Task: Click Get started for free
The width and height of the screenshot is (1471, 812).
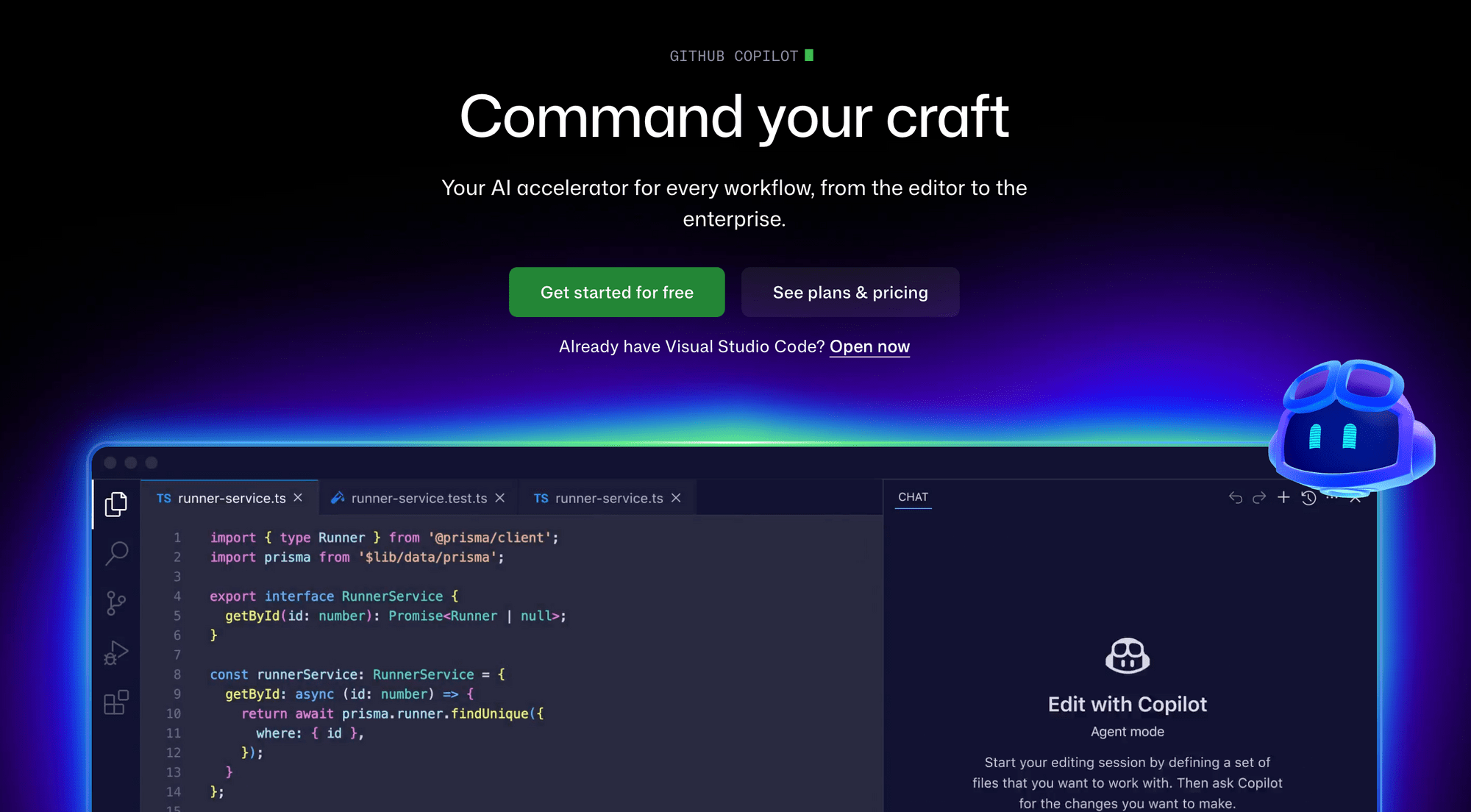Action: [616, 292]
